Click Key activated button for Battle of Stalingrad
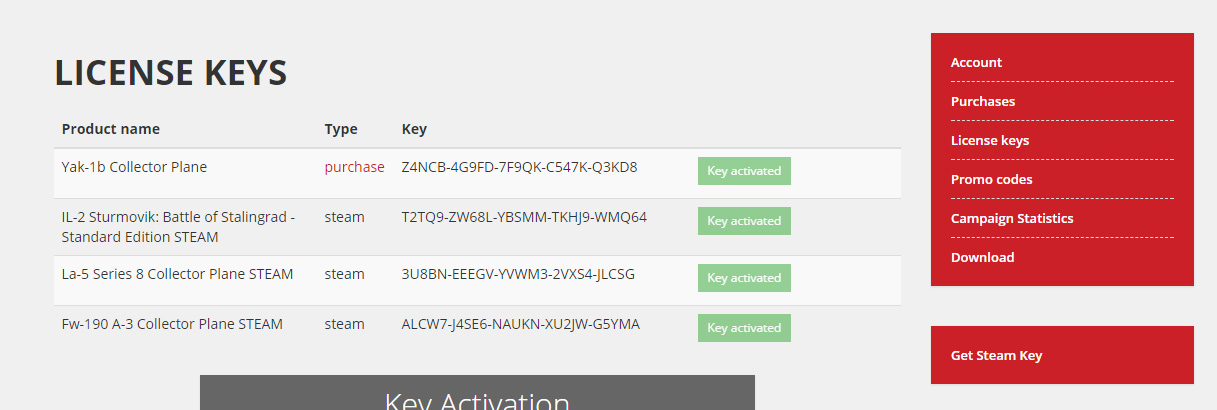 coord(744,221)
